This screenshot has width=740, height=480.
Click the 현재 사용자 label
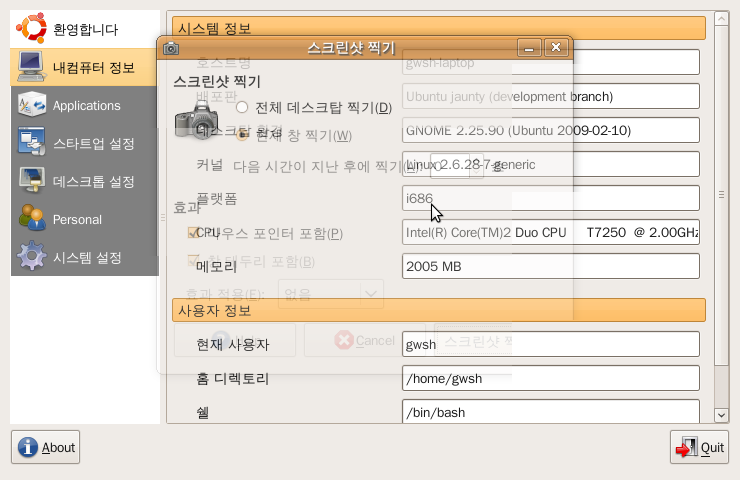pyautogui.click(x=233, y=345)
